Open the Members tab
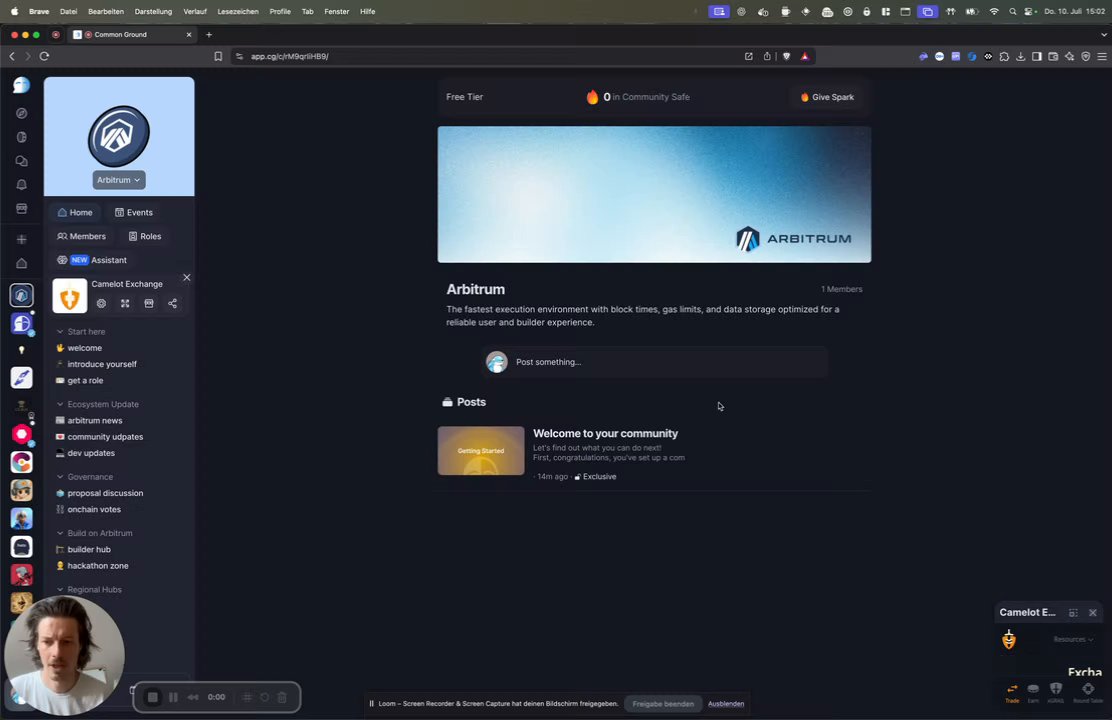 pyautogui.click(x=82, y=236)
